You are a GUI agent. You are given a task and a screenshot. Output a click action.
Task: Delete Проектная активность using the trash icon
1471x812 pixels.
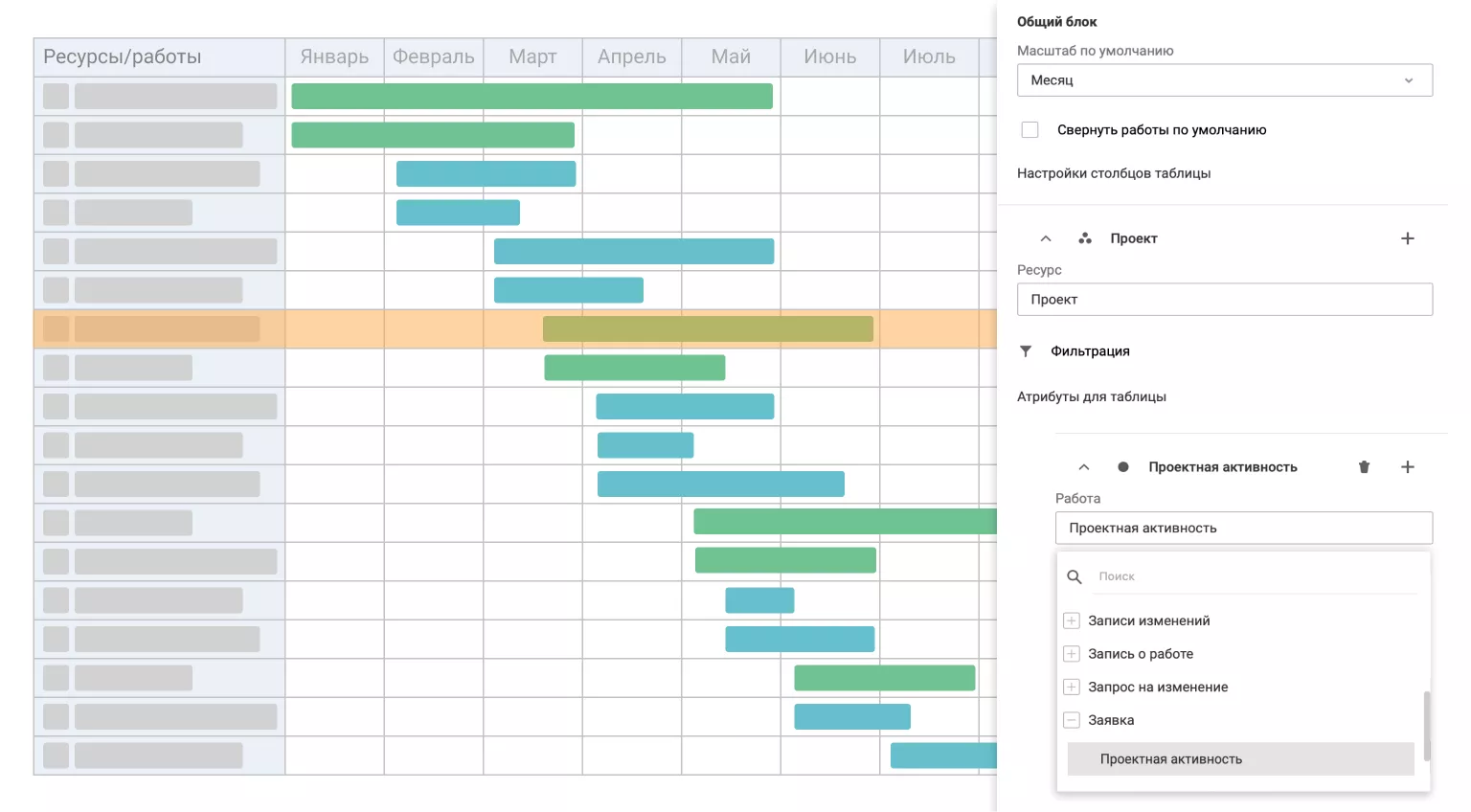click(x=1364, y=467)
